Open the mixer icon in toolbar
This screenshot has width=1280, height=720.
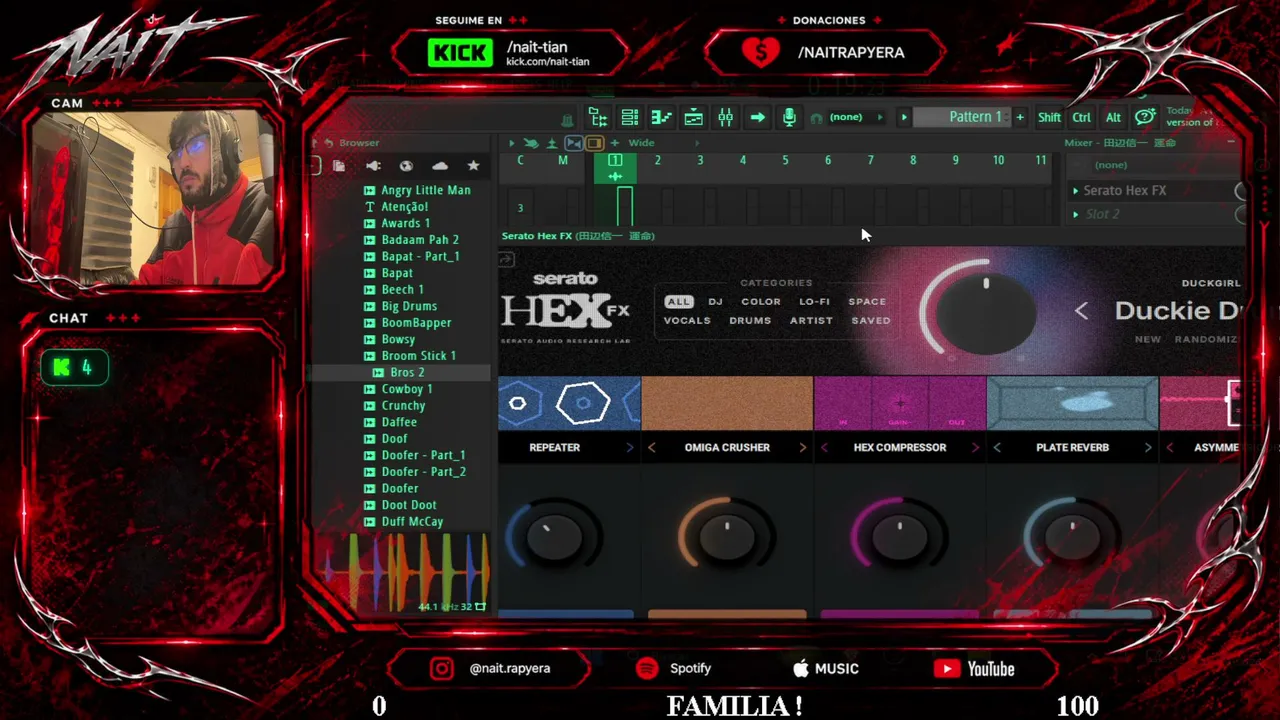click(x=725, y=117)
